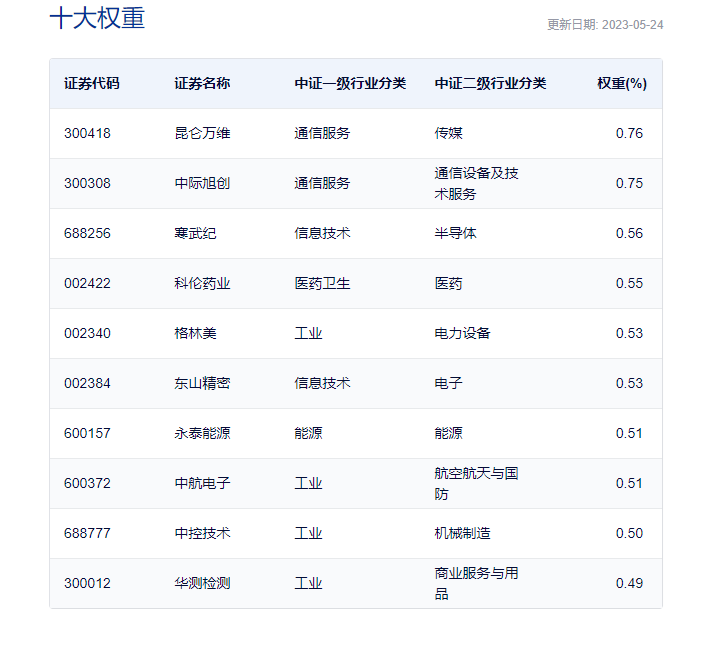Click the 权重(%) column header
This screenshot has height=650, width=721.
click(622, 83)
